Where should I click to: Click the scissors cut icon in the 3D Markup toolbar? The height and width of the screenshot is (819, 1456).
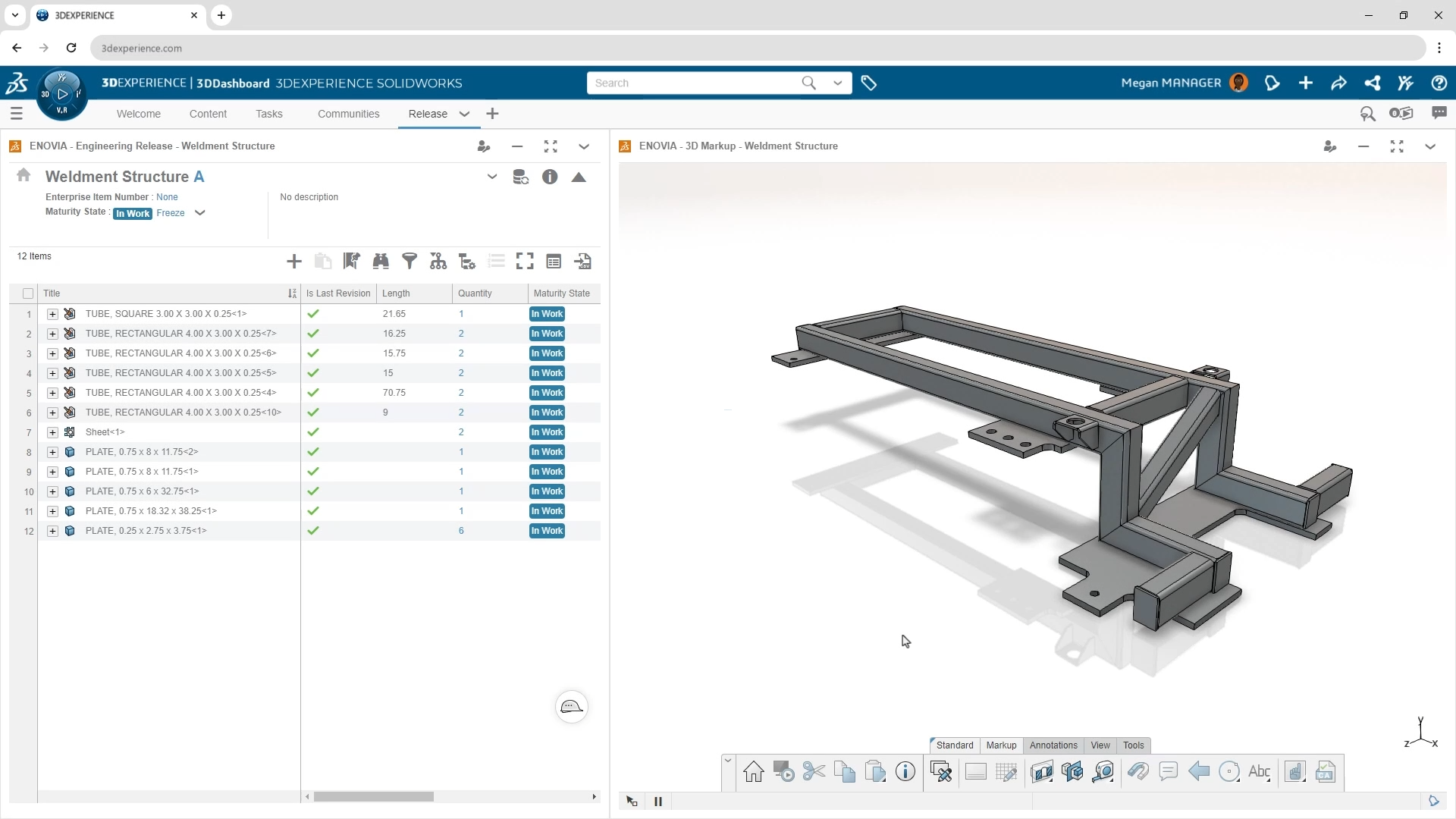(814, 772)
